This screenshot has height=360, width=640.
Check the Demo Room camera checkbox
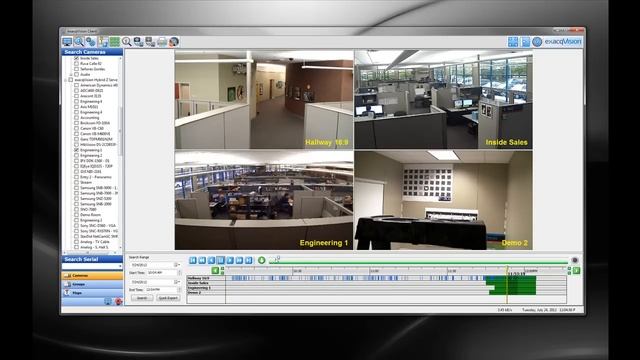pos(76,215)
